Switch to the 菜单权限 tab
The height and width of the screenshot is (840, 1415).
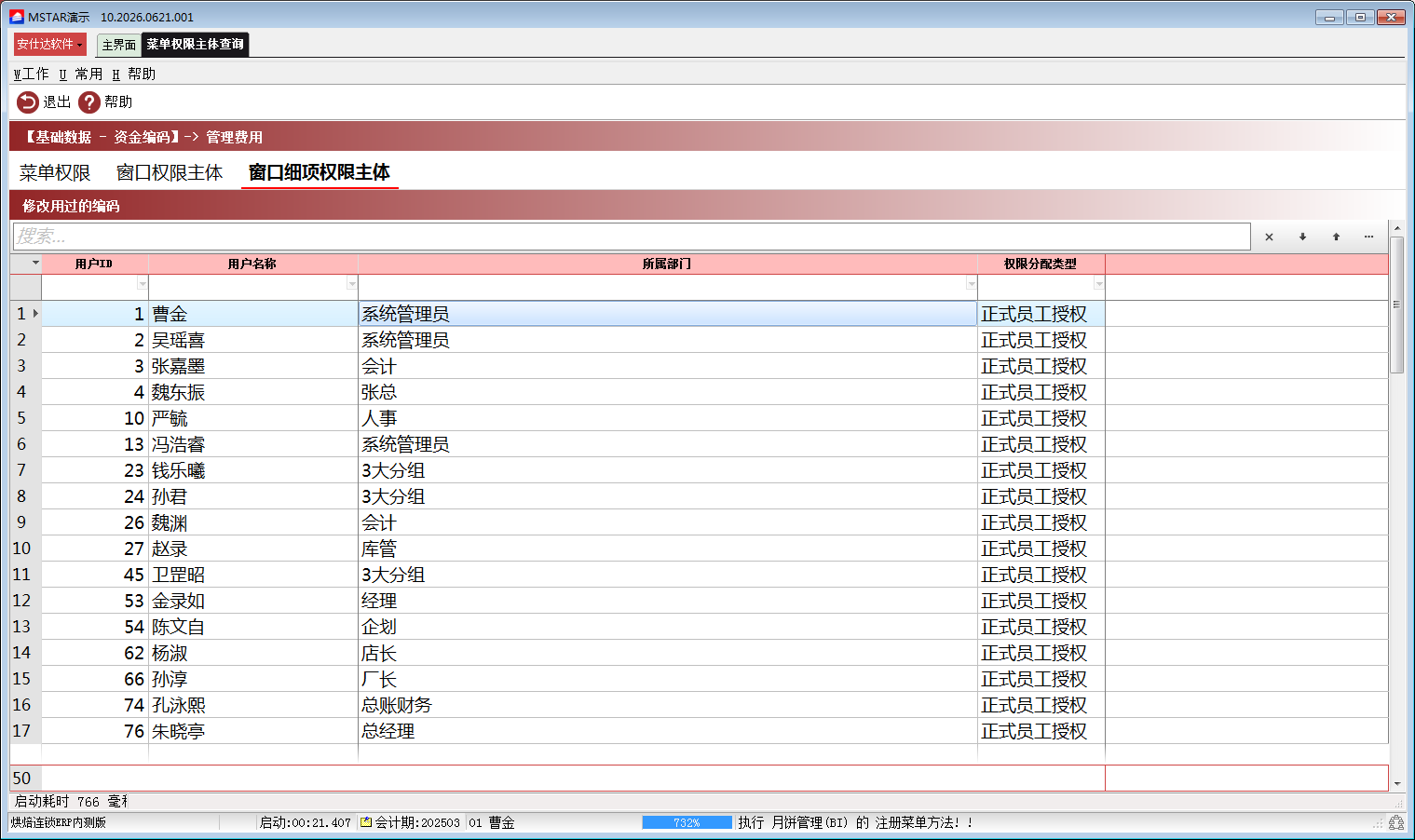click(55, 173)
